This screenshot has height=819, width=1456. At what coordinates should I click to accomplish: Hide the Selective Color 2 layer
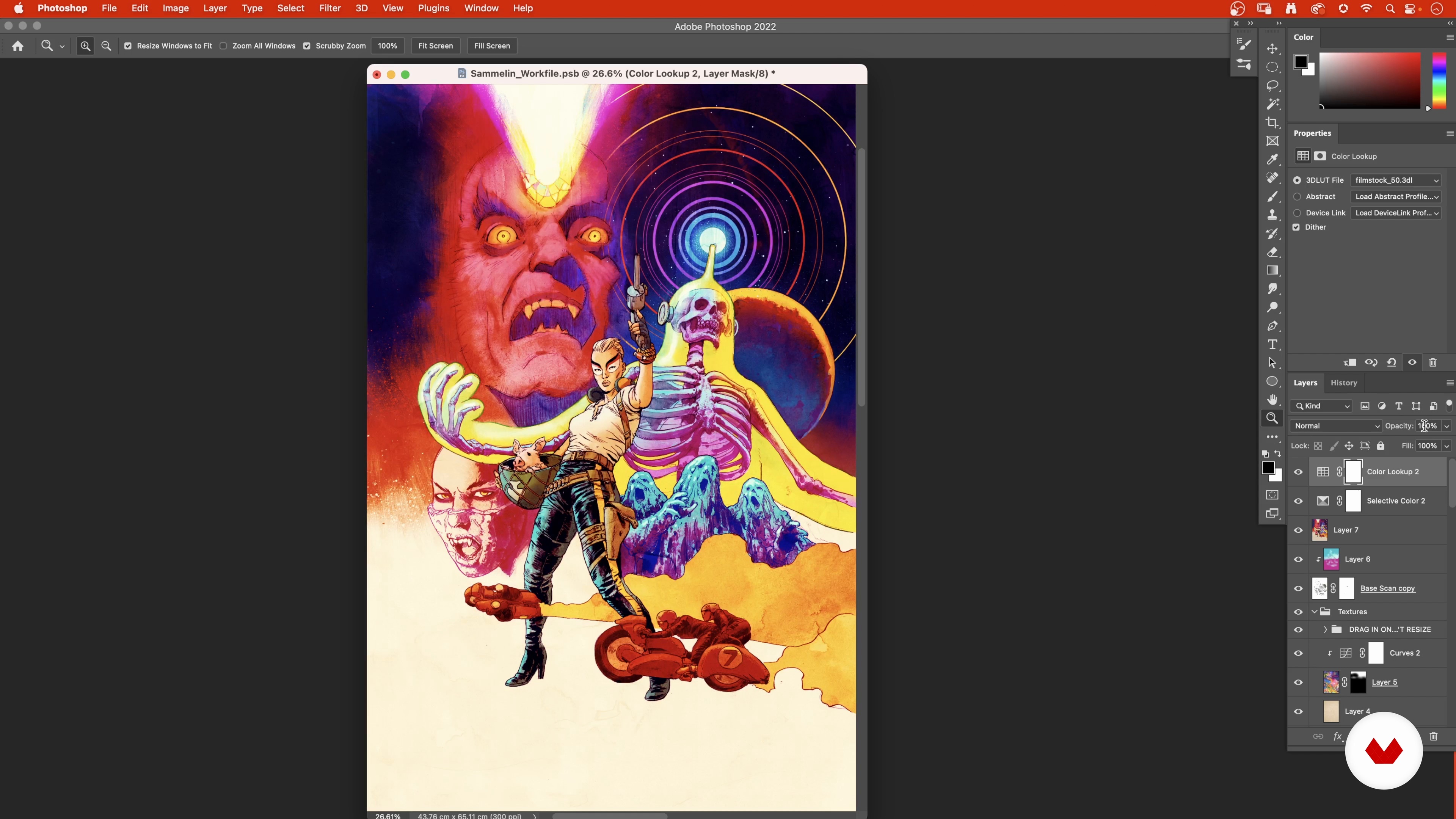tap(1298, 501)
